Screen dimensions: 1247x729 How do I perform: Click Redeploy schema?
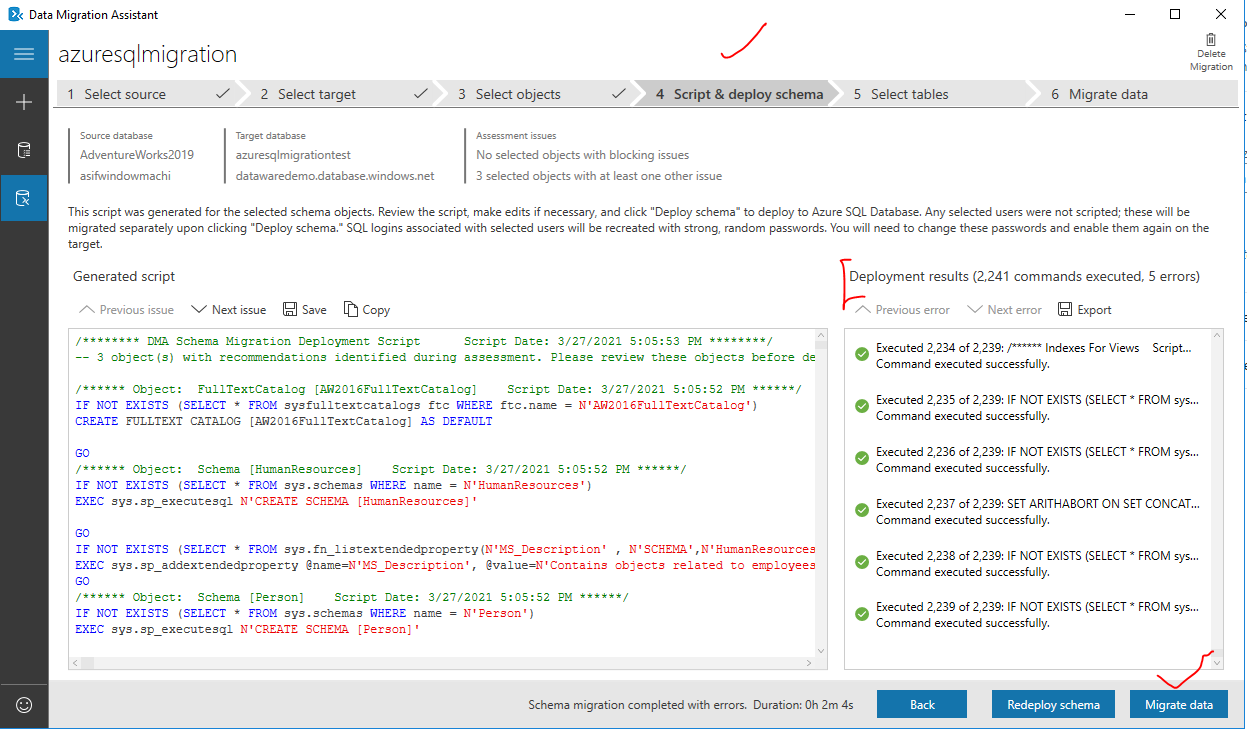[1052, 703]
